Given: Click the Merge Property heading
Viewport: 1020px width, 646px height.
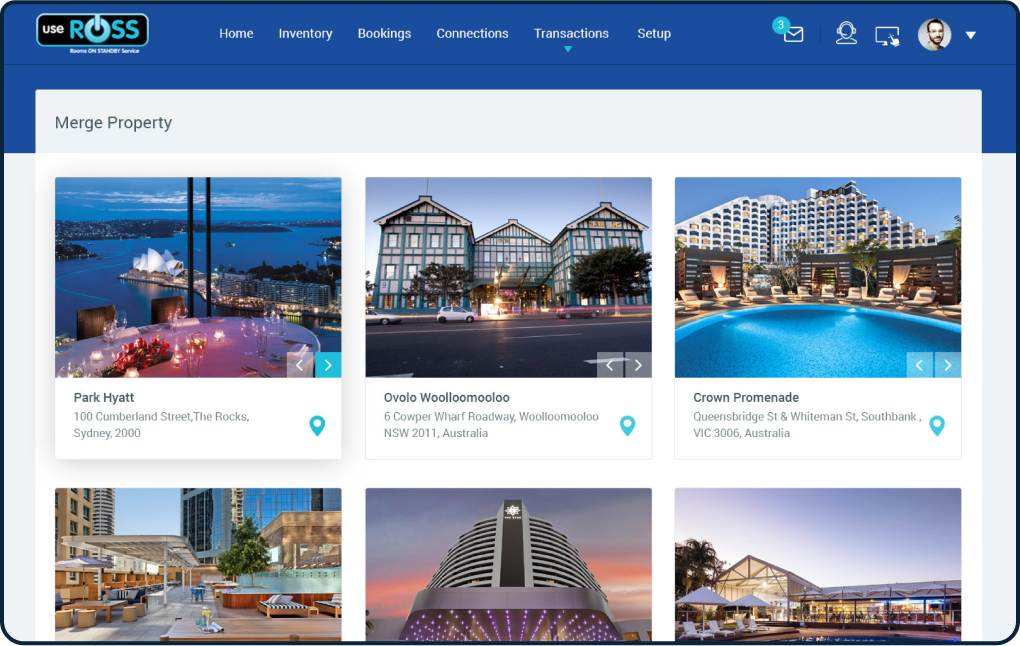Looking at the screenshot, I should coord(113,122).
